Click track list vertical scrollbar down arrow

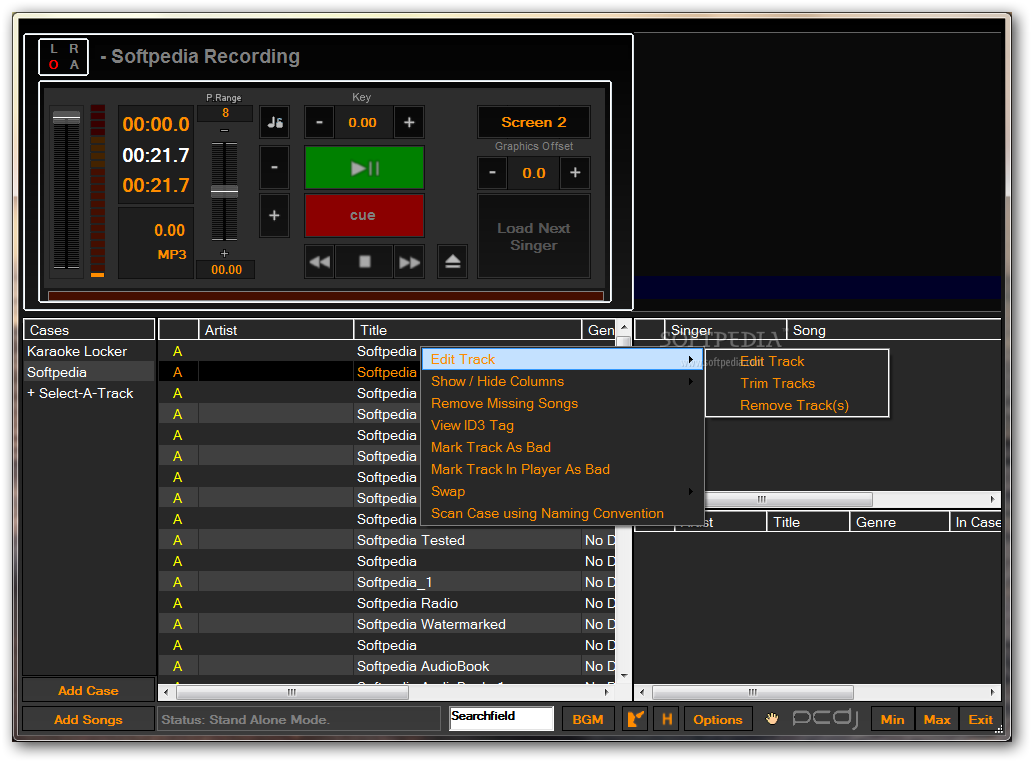[x=624, y=676]
